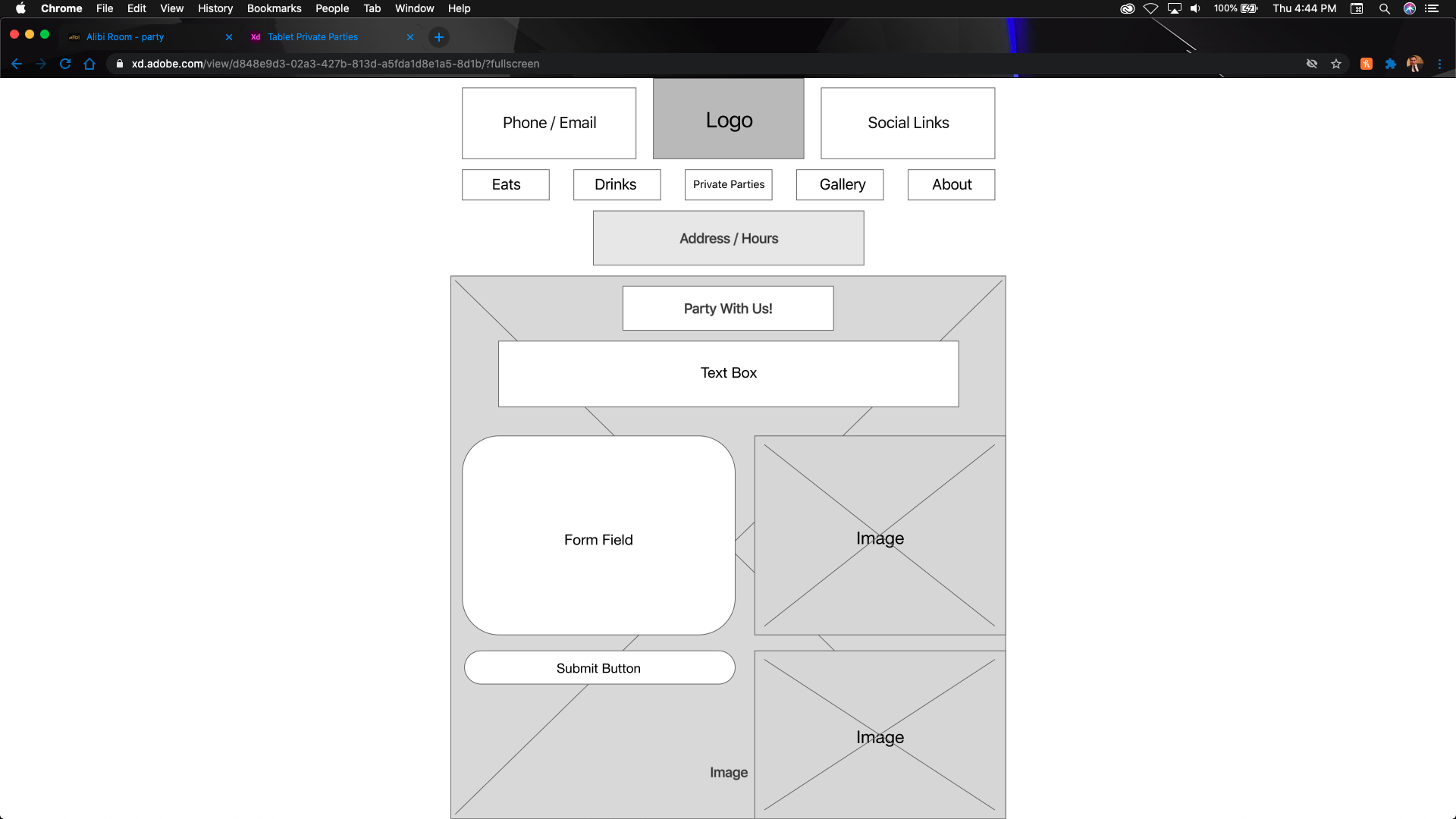The height and width of the screenshot is (819, 1456).
Task: Click the Chrome profile avatar
Action: coord(1415,64)
